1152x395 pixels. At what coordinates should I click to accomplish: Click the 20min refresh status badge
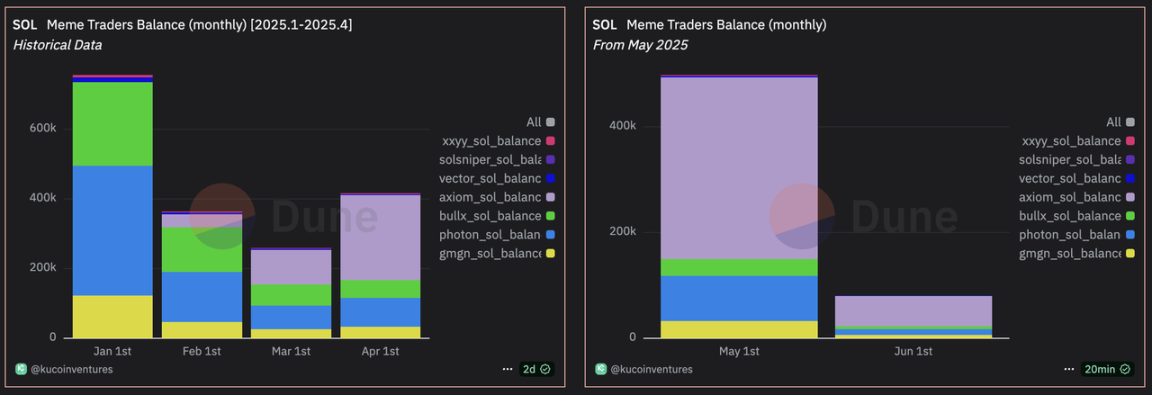click(x=1106, y=369)
